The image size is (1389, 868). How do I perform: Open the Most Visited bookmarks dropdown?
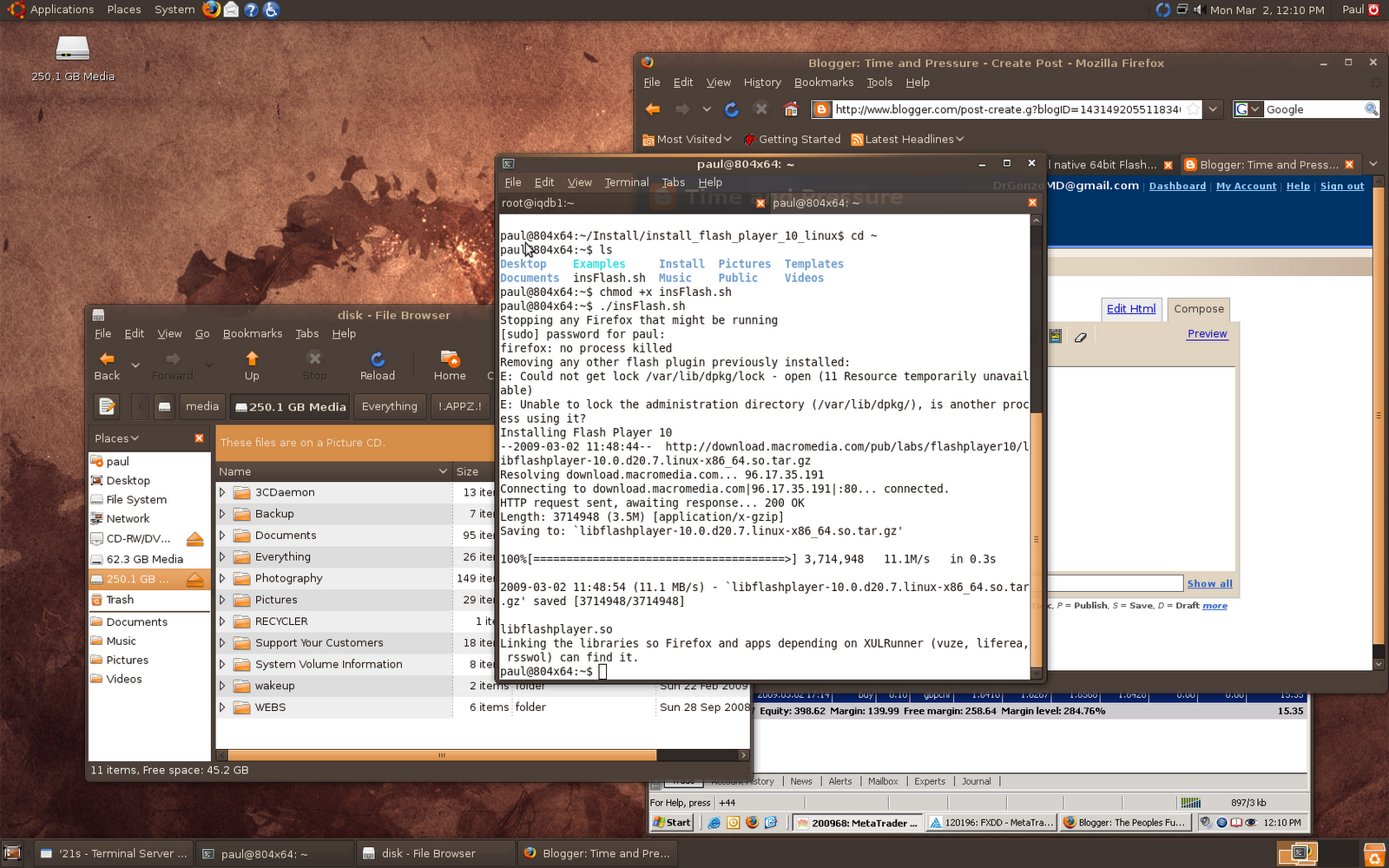point(687,139)
